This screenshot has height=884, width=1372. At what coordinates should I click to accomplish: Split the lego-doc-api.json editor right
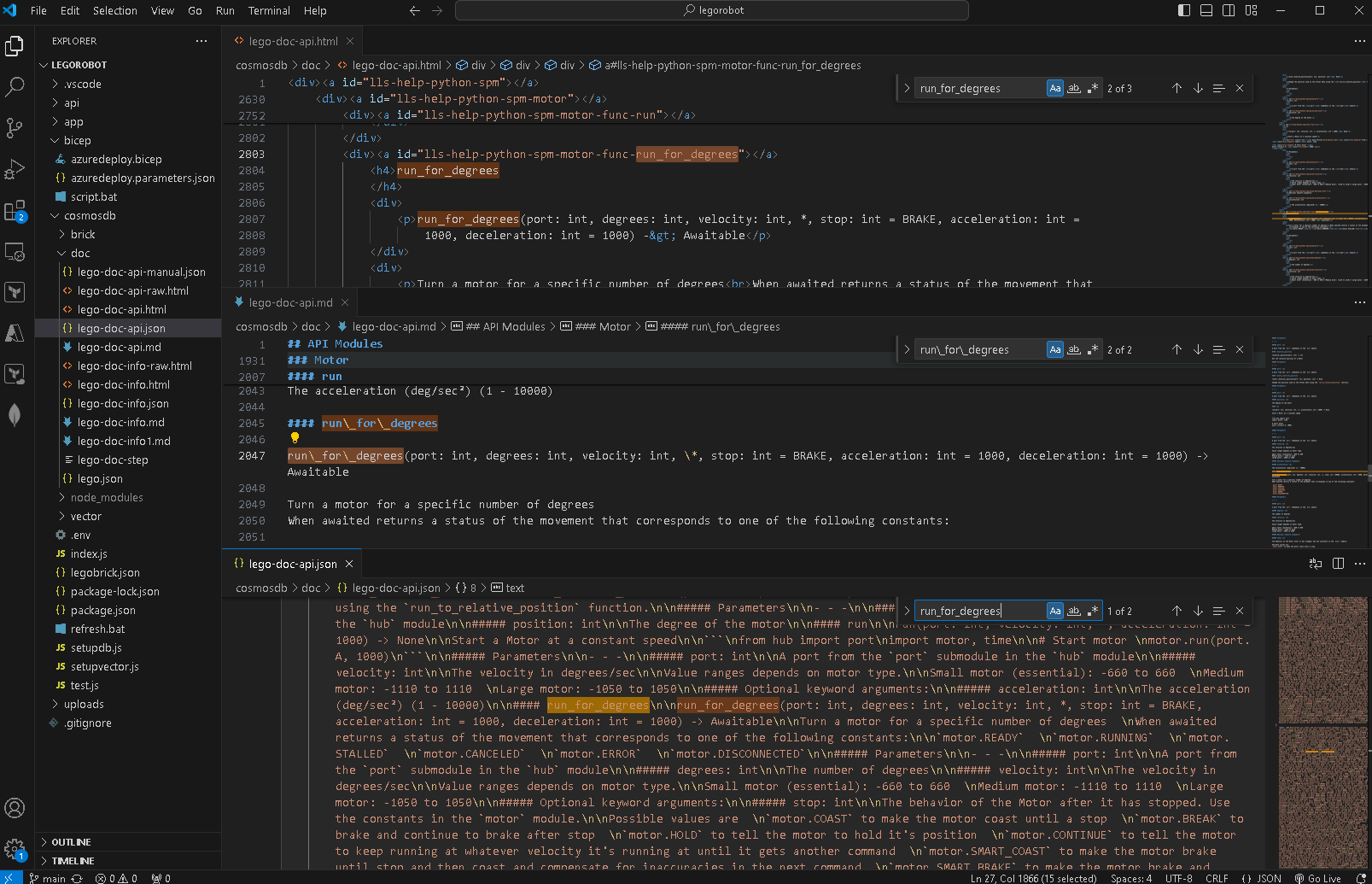pyautogui.click(x=1338, y=564)
